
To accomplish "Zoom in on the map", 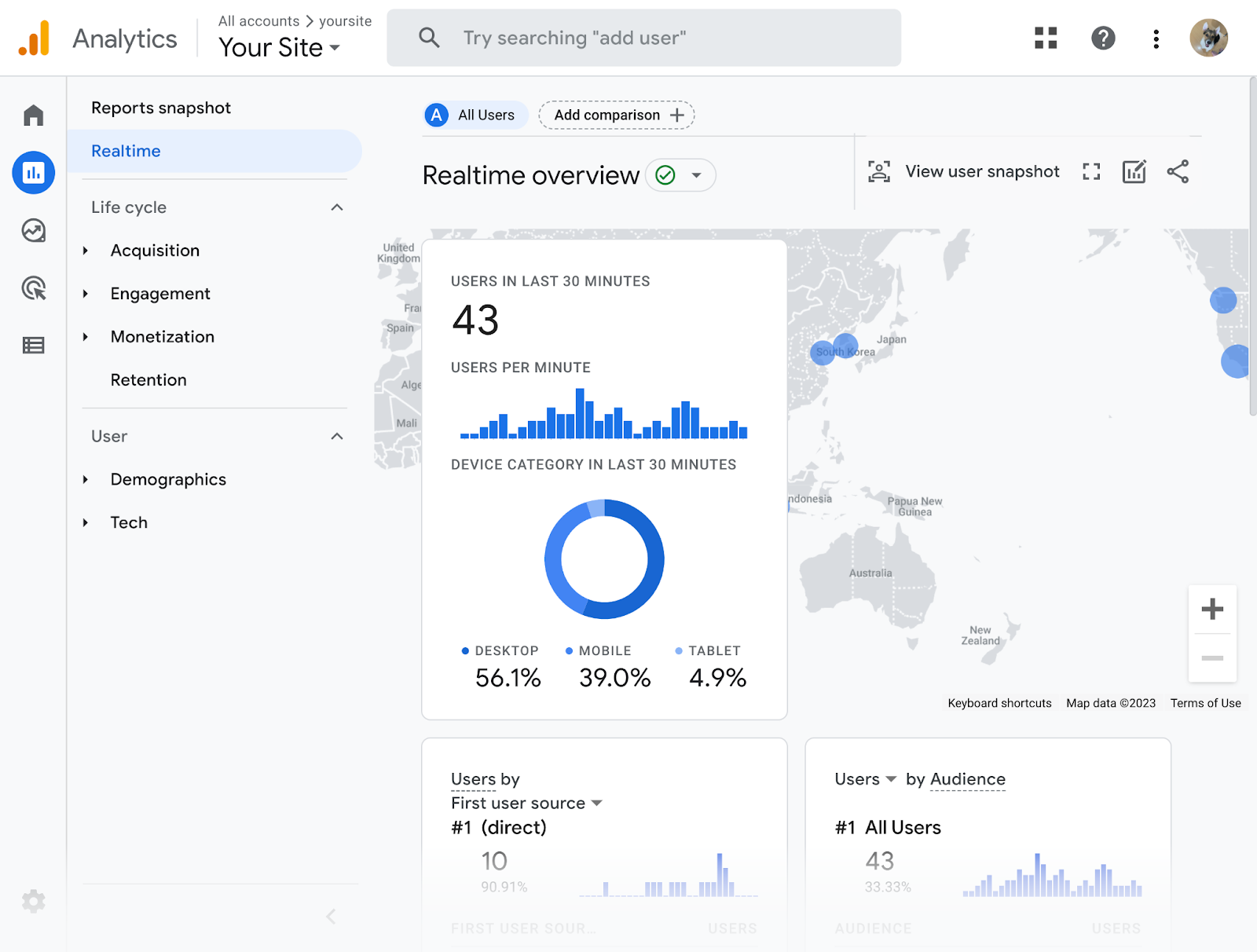I will coord(1212,609).
